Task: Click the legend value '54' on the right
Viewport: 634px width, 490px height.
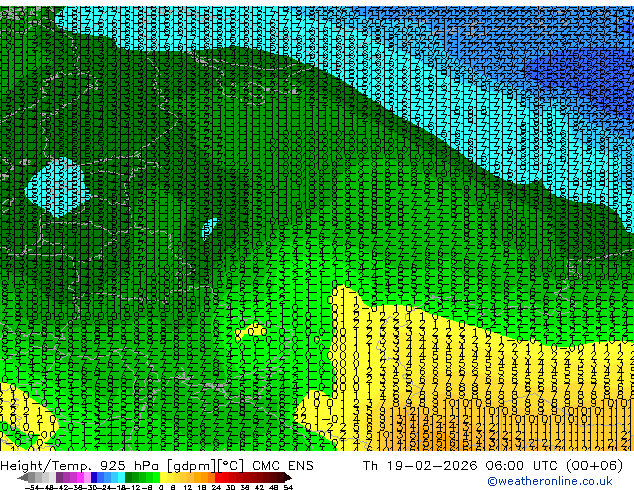Action: (x=288, y=487)
